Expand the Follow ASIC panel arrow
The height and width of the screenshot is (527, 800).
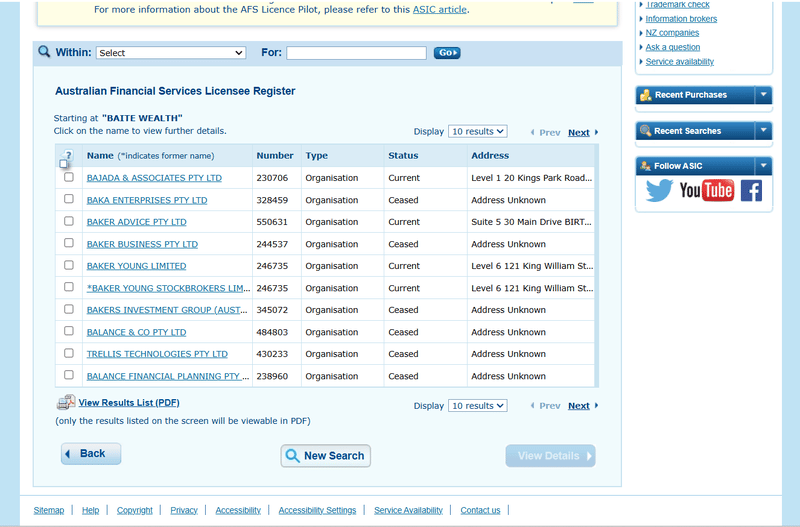tap(763, 165)
